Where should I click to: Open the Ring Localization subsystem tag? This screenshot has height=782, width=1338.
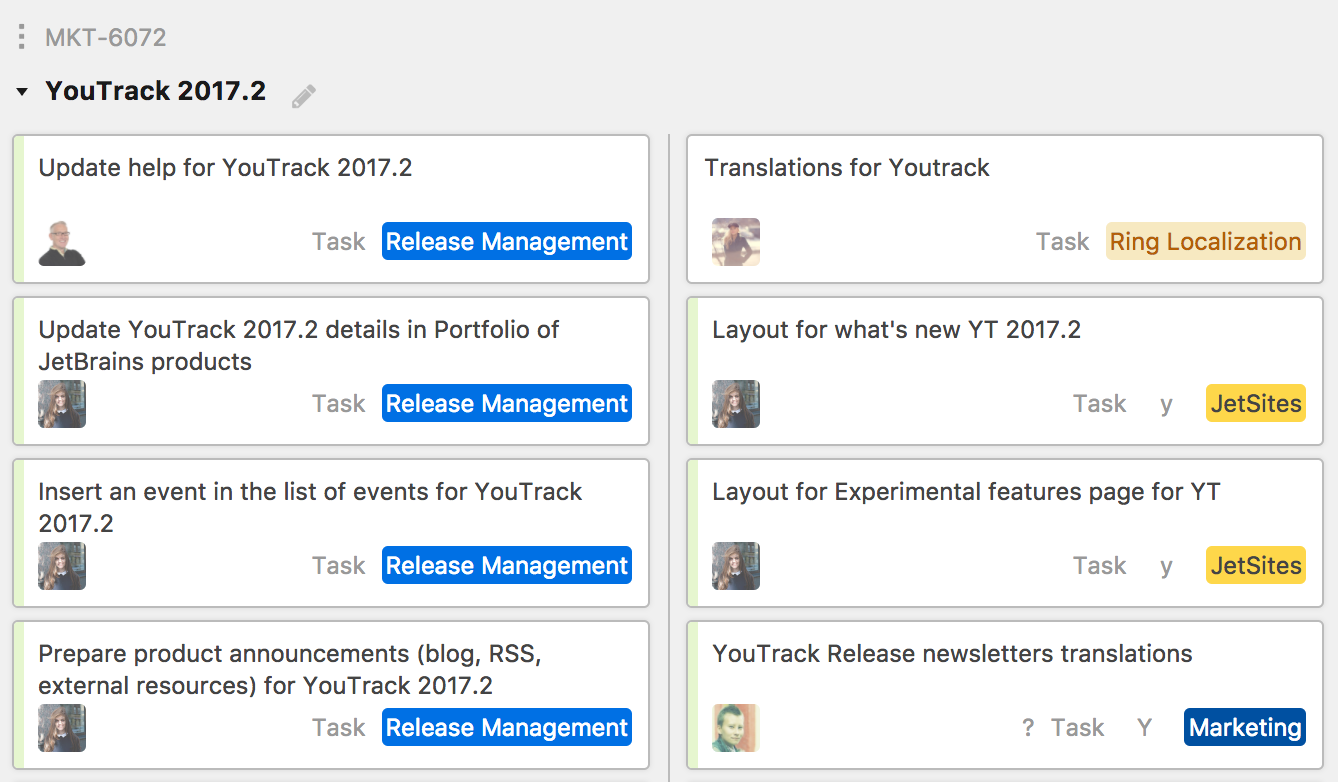click(x=1206, y=241)
